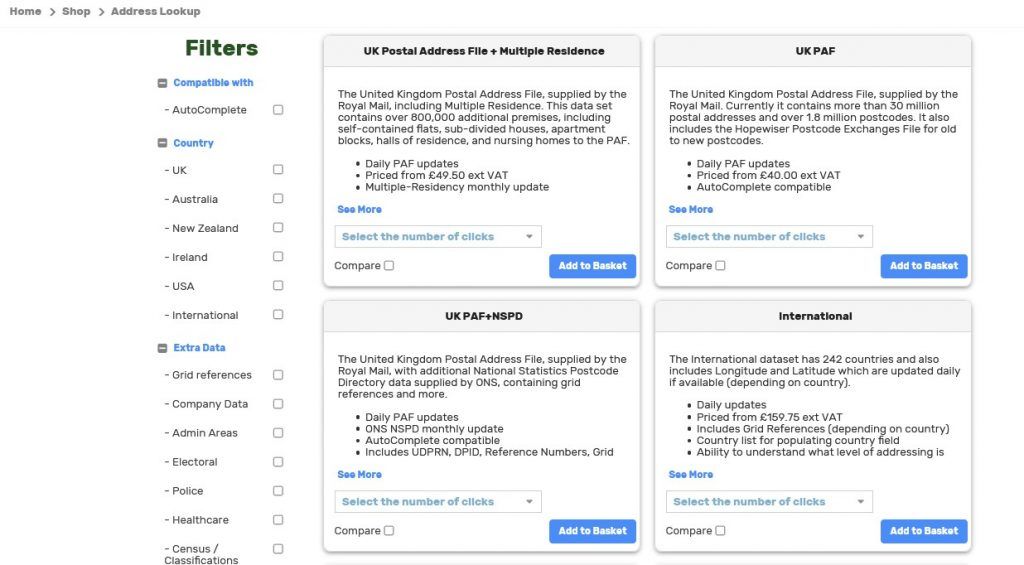This screenshot has height=565, width=1024.
Task: Collapse the Compatible with filter section
Action: click(x=162, y=83)
